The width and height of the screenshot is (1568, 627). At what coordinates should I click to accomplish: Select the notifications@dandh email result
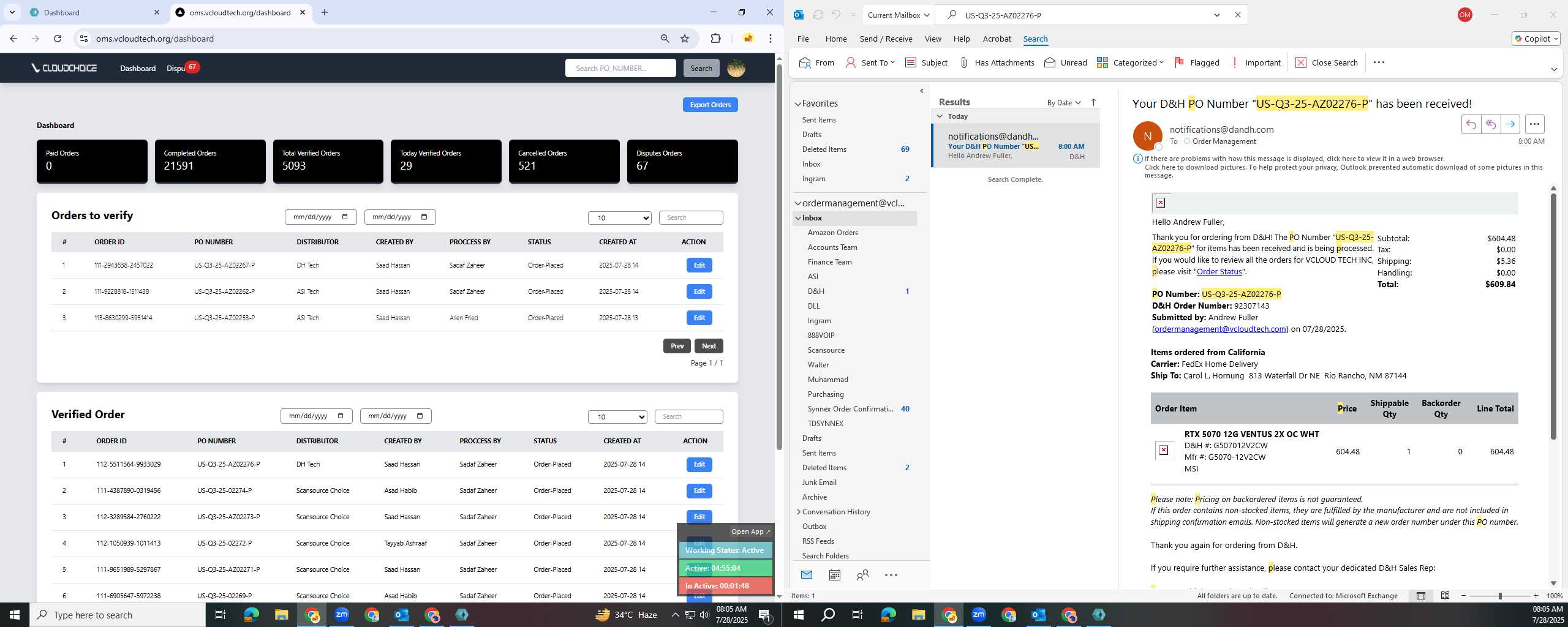(1016, 146)
